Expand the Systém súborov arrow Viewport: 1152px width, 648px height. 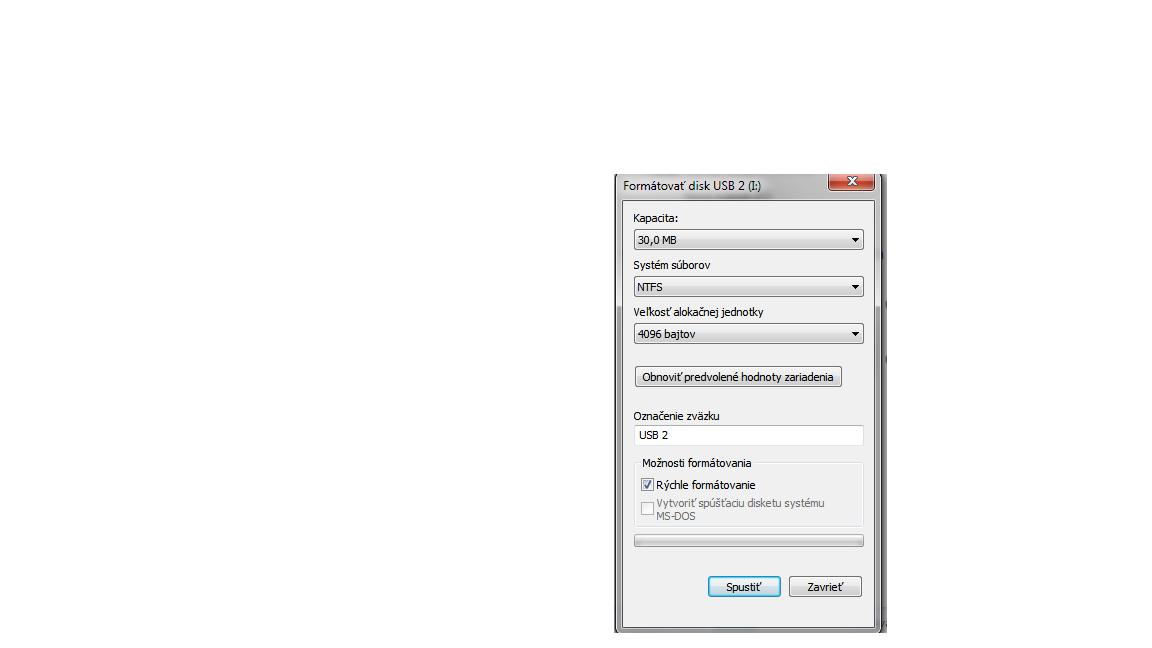[855, 287]
